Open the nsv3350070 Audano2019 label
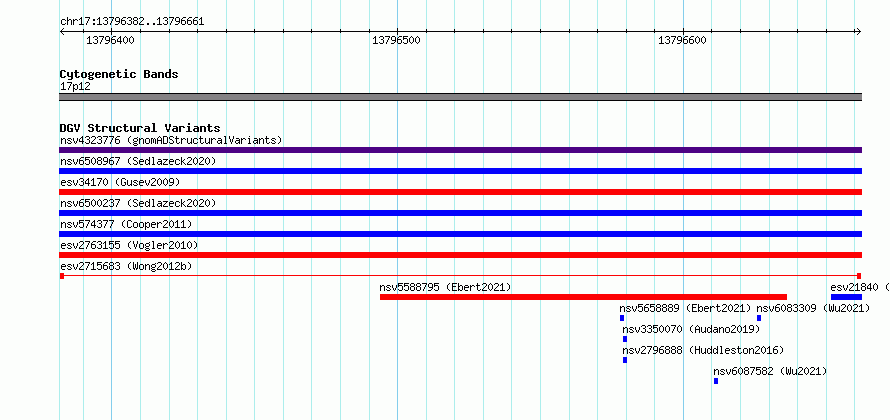This screenshot has width=890, height=420. [691, 329]
